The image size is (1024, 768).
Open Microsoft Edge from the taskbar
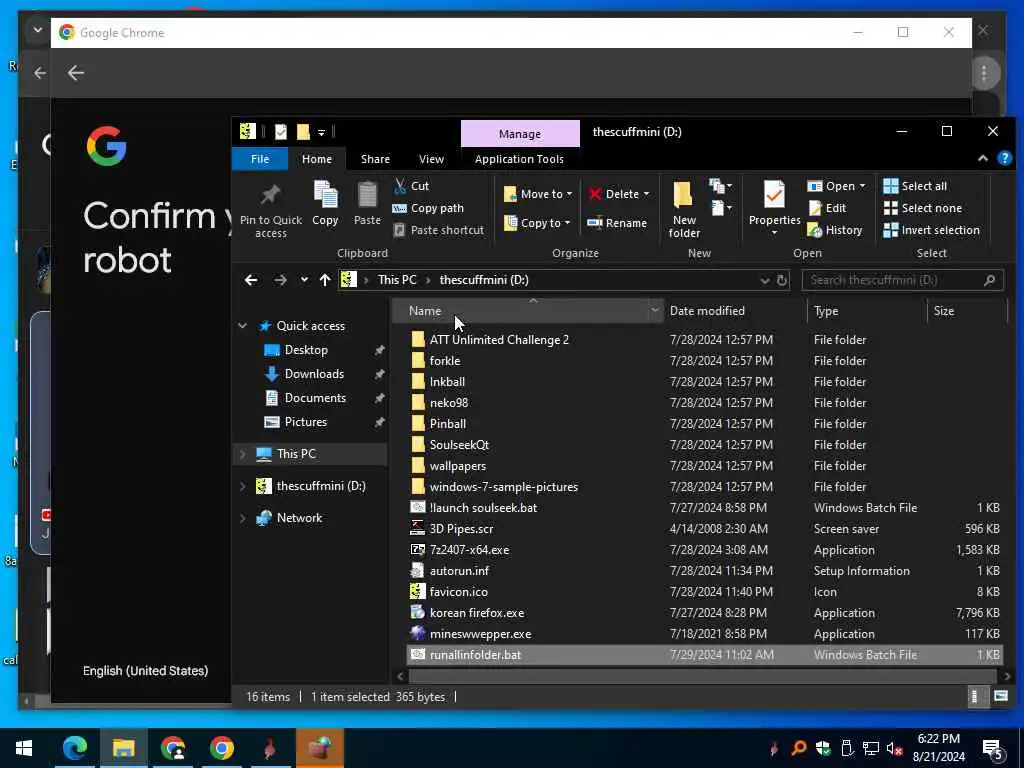coord(74,748)
